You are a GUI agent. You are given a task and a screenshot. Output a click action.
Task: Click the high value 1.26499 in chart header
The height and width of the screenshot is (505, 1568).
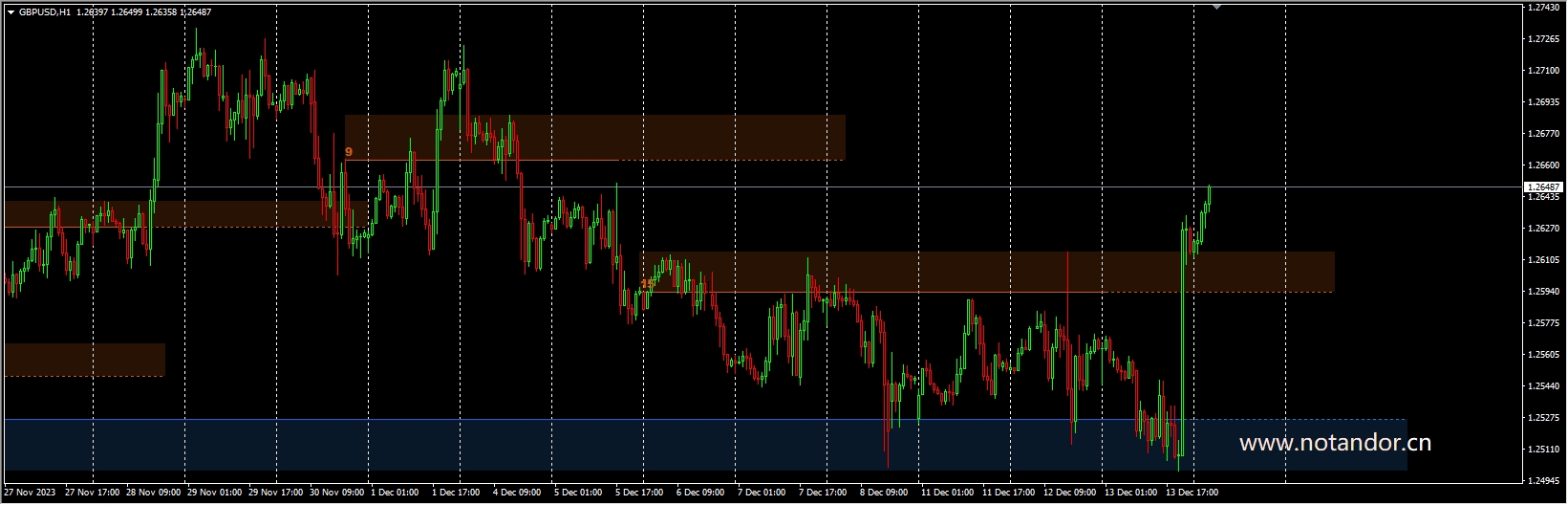pyautogui.click(x=127, y=11)
